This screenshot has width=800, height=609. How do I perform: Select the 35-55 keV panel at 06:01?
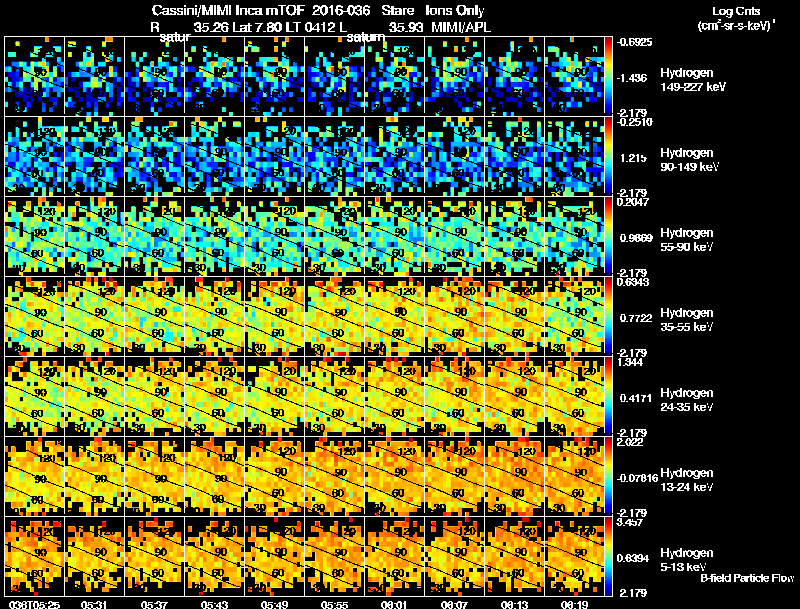[x=394, y=316]
